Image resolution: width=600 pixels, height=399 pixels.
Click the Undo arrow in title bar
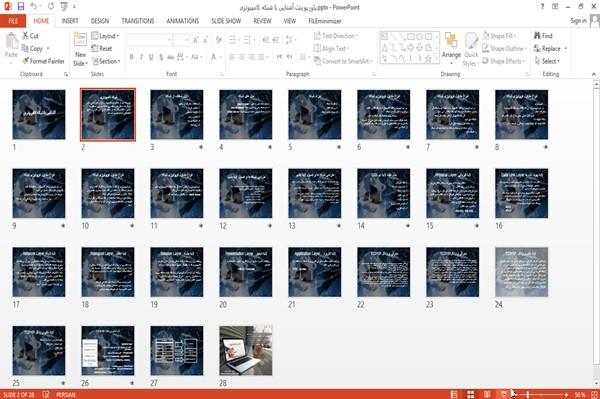pos(34,7)
